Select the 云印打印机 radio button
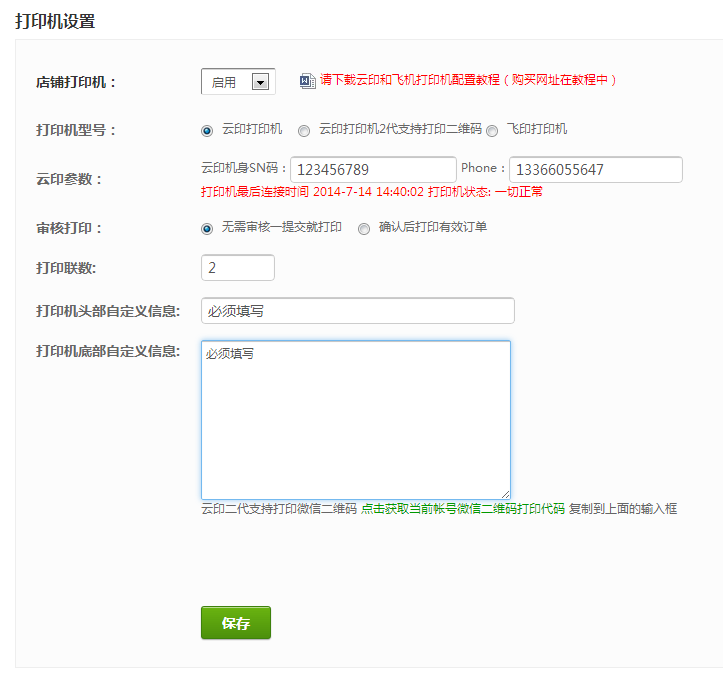Screen dimensions: 723x694 pos(207,130)
